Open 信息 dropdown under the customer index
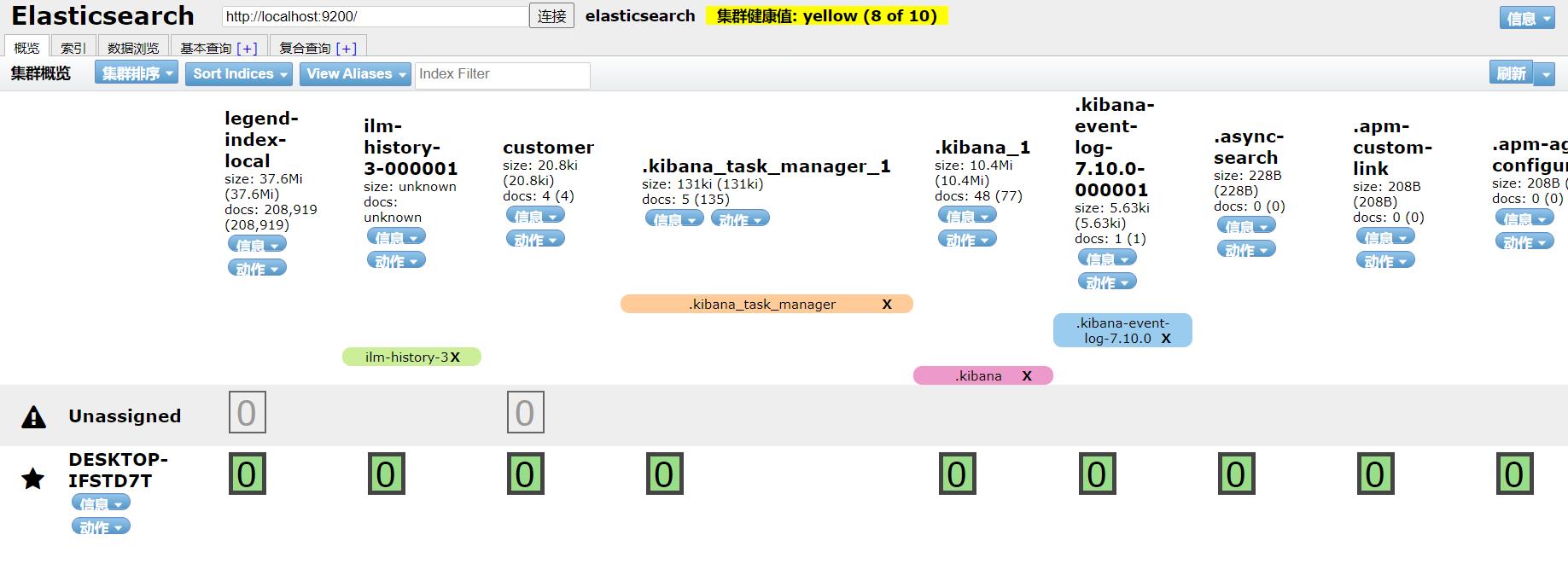The height and width of the screenshot is (587, 1568). coord(535,216)
